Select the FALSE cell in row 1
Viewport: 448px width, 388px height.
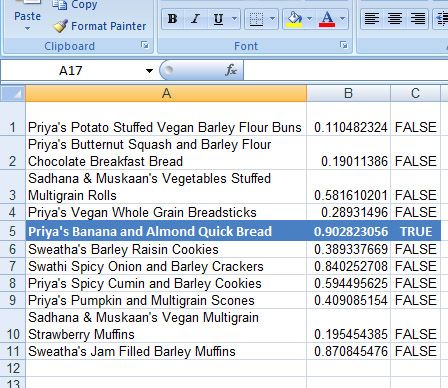click(x=415, y=119)
